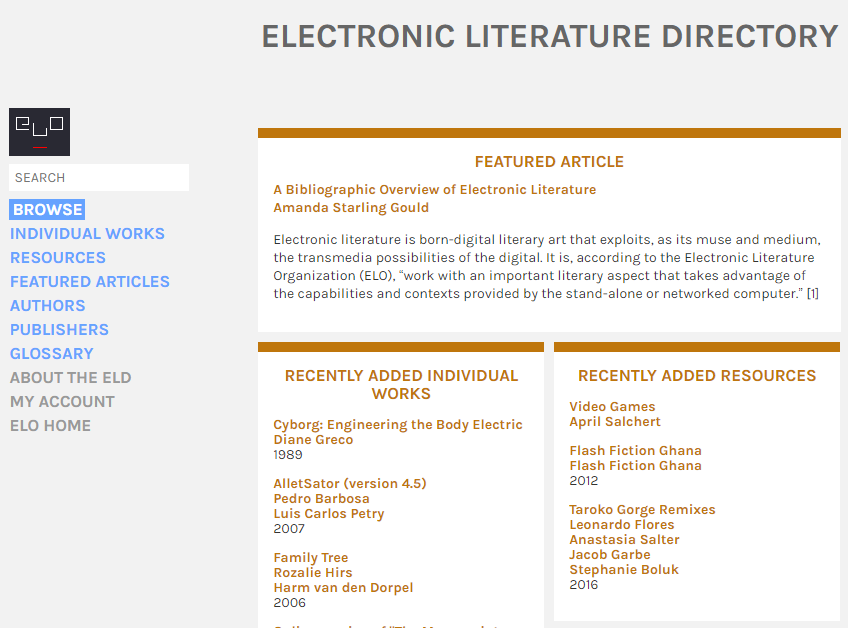
Task: Click the Recently Added Resources heading
Action: (x=697, y=376)
